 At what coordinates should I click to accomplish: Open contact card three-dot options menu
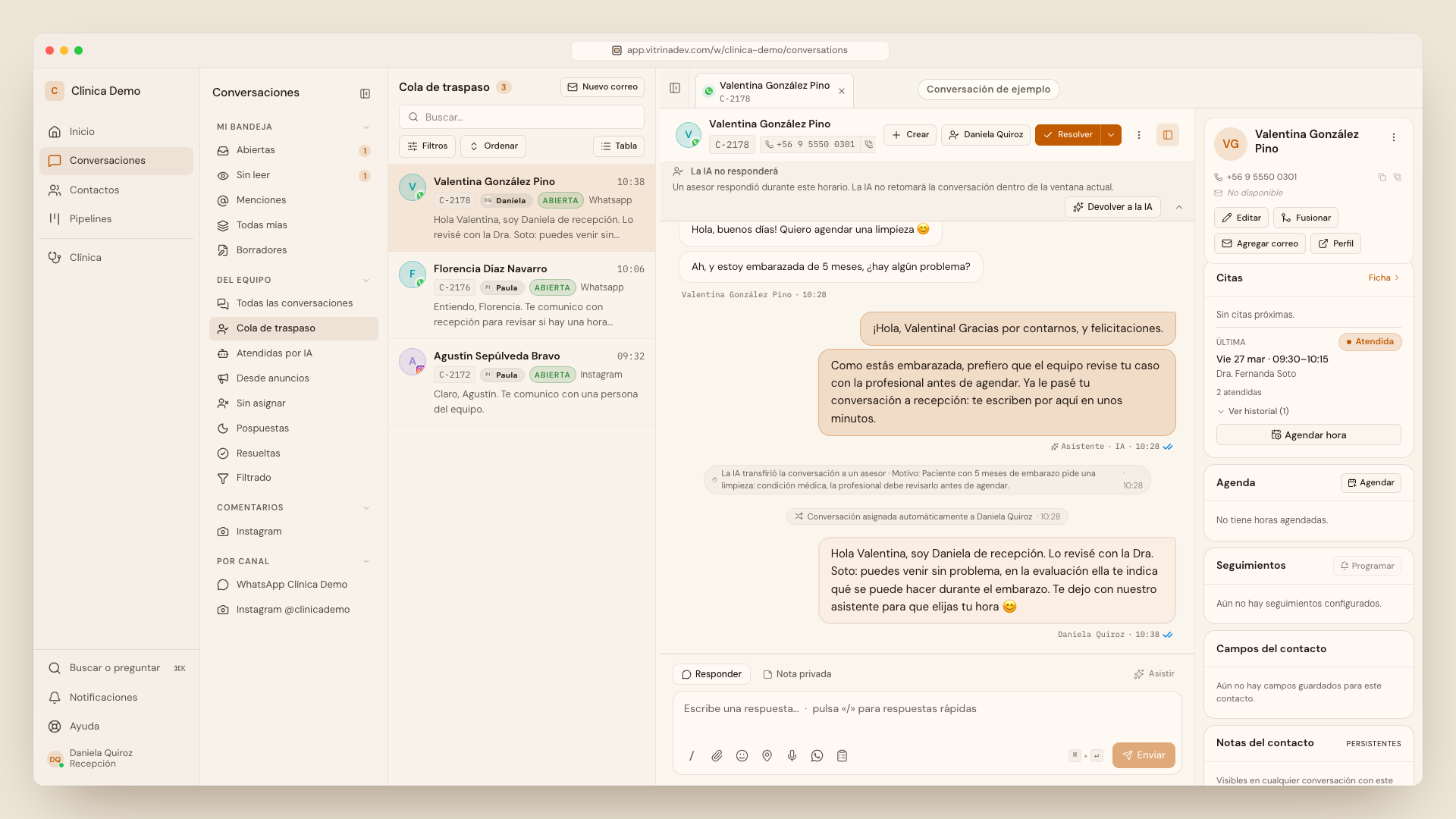point(1393,137)
